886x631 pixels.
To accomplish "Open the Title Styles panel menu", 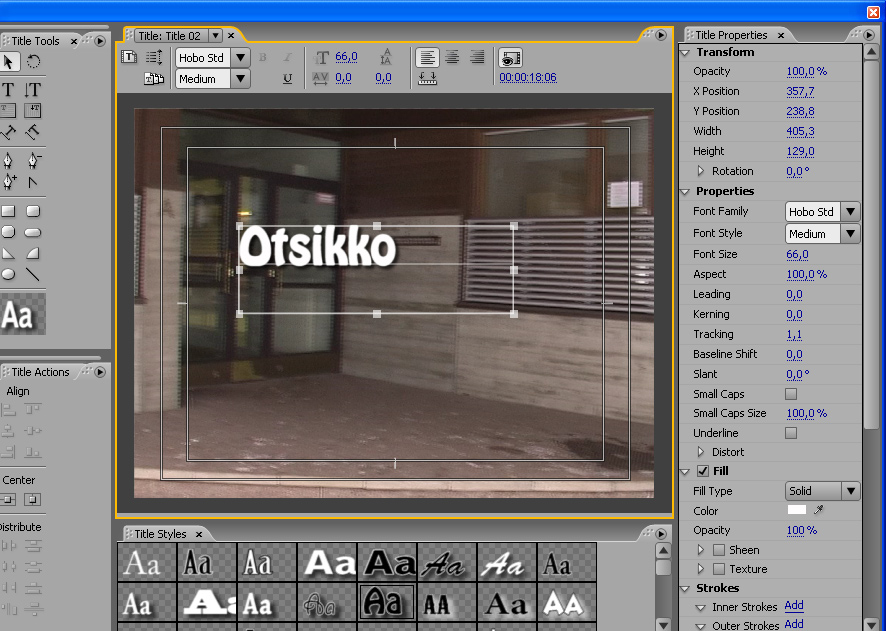I will tap(661, 534).
